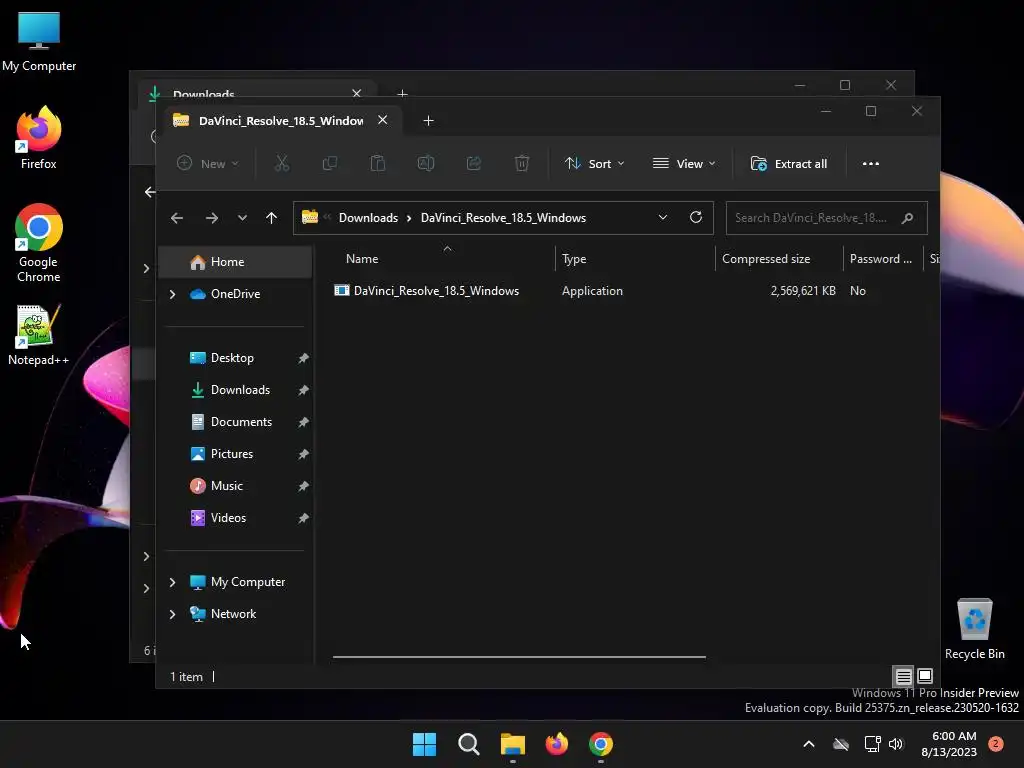Image resolution: width=1024 pixels, height=768 pixels.
Task: Click the Rename icon in toolbar
Action: (426, 163)
